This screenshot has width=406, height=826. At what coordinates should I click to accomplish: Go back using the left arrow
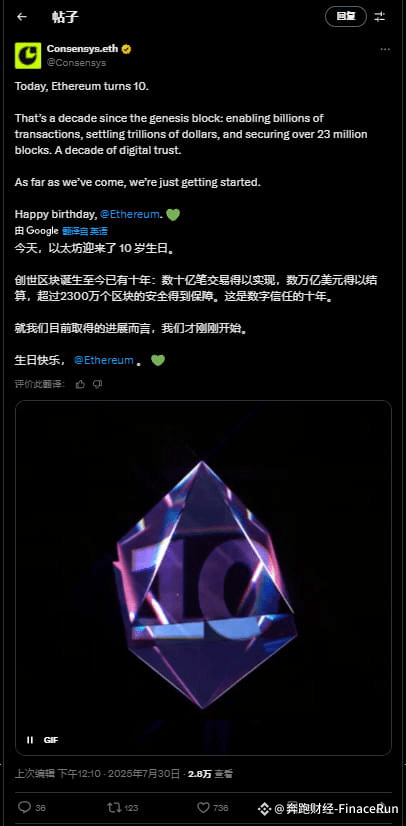22,17
